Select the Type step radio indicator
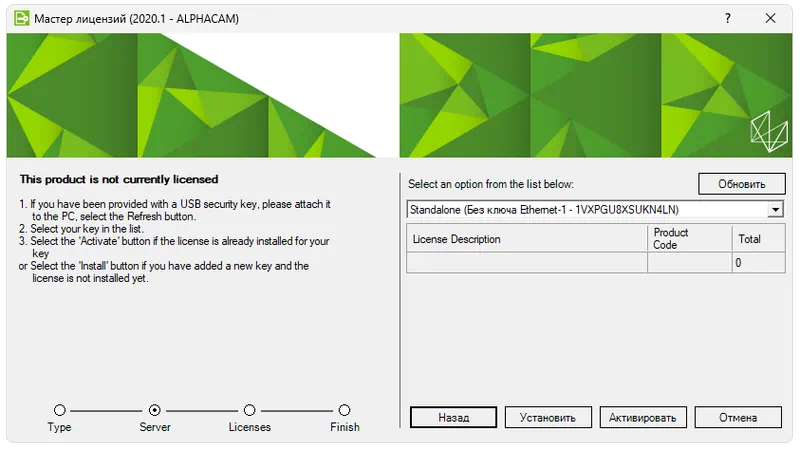The width and height of the screenshot is (800, 450). click(x=60, y=410)
